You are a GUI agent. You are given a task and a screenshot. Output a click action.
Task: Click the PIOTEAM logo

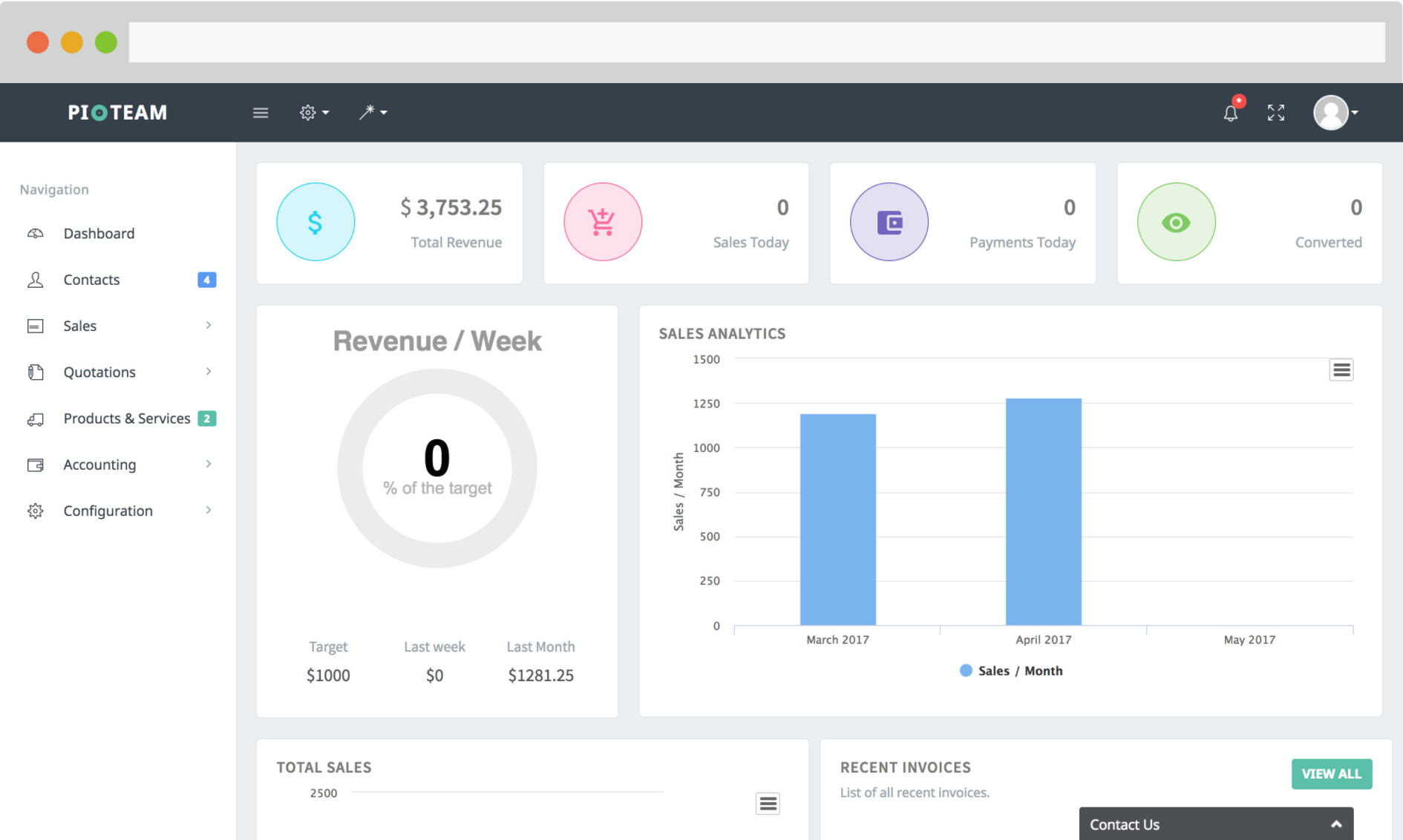[x=117, y=112]
